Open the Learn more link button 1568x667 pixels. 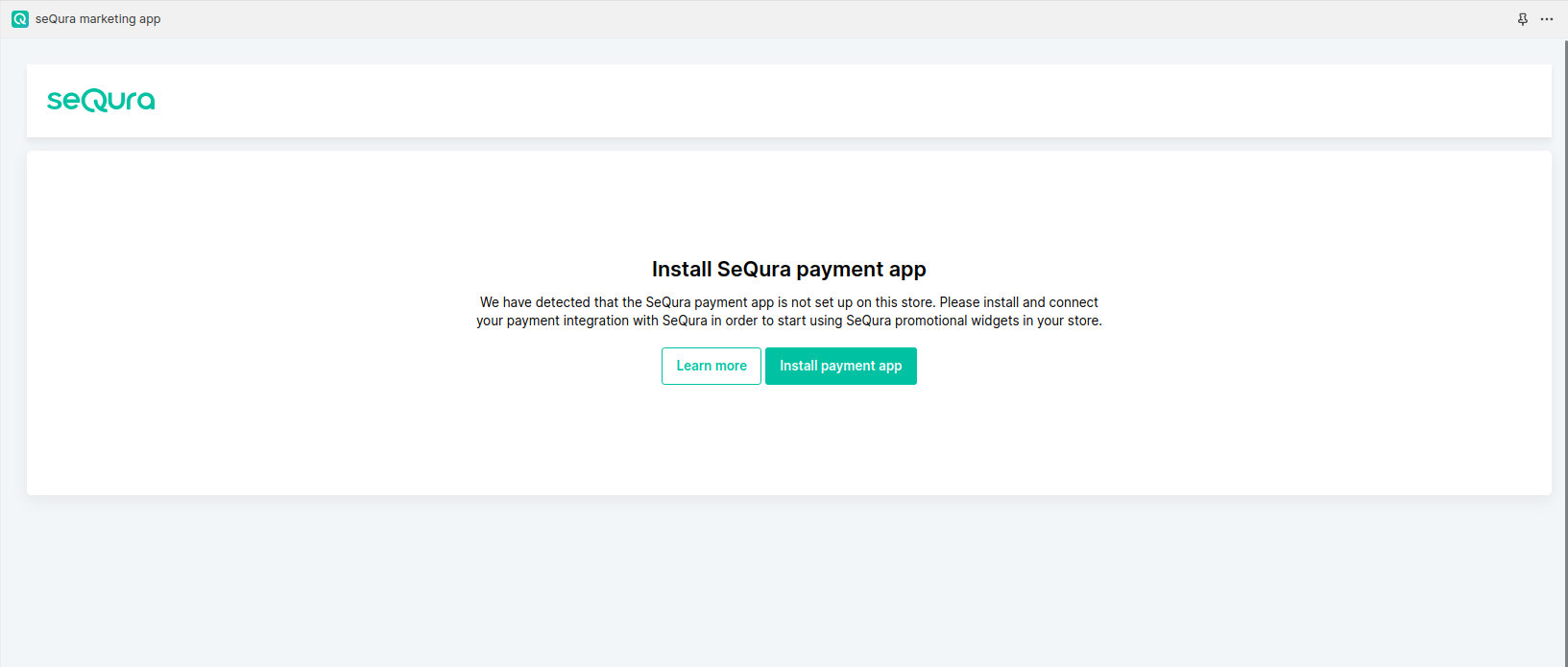711,366
